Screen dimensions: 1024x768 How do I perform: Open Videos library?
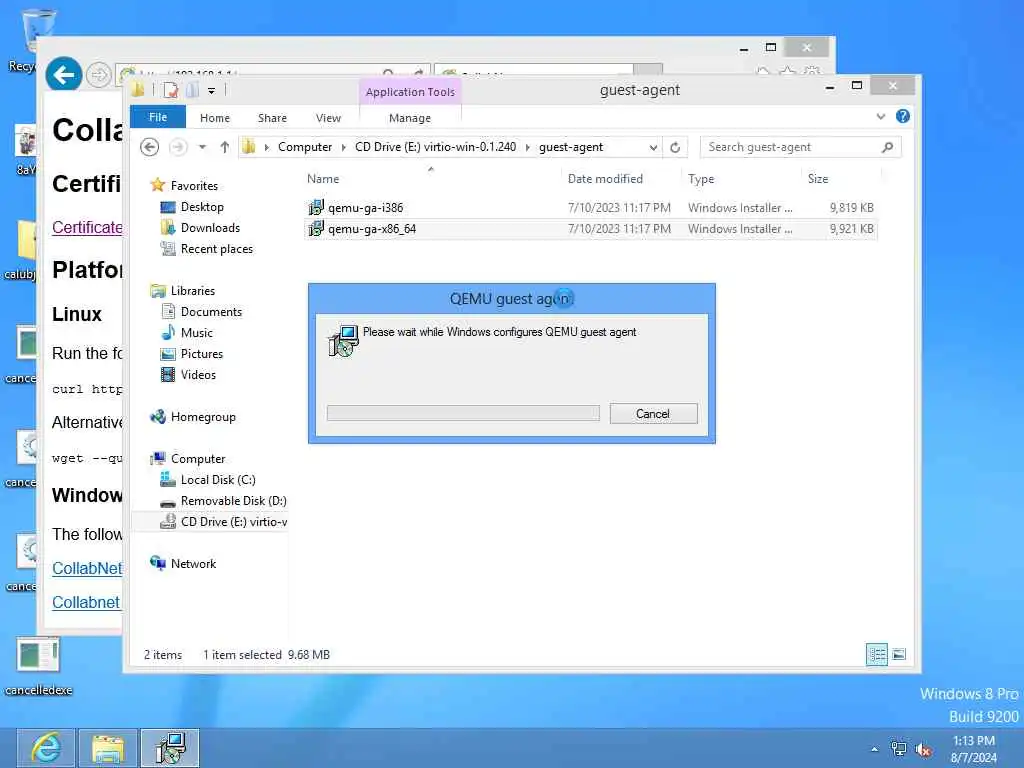tap(198, 374)
